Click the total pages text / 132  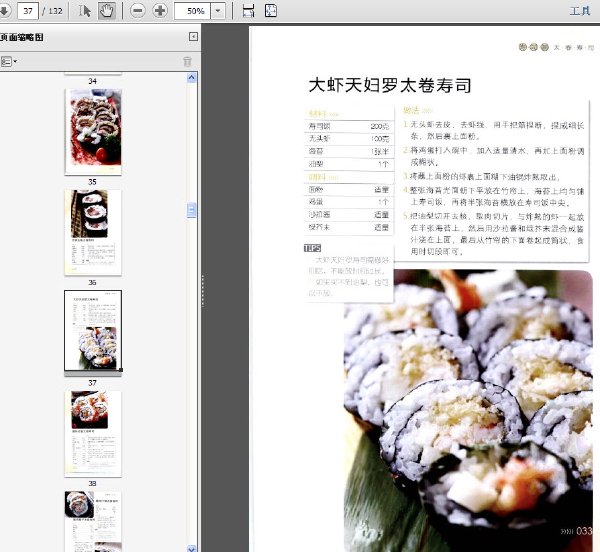tap(52, 11)
